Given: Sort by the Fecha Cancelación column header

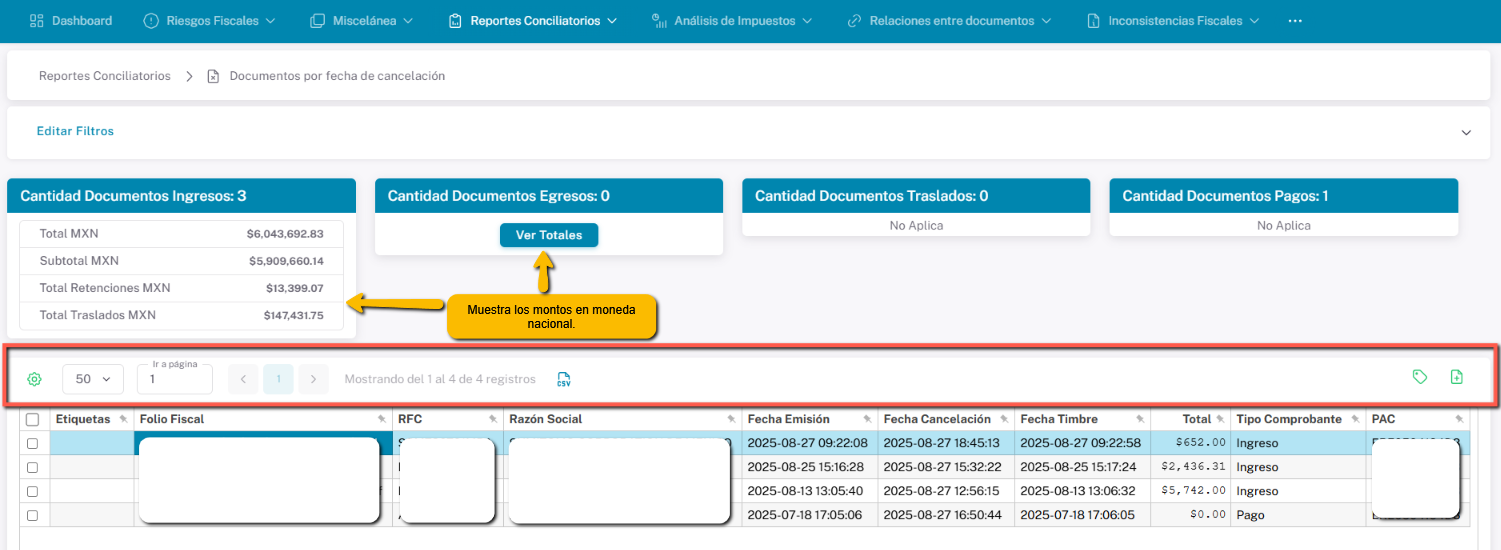Looking at the screenshot, I should [x=937, y=419].
